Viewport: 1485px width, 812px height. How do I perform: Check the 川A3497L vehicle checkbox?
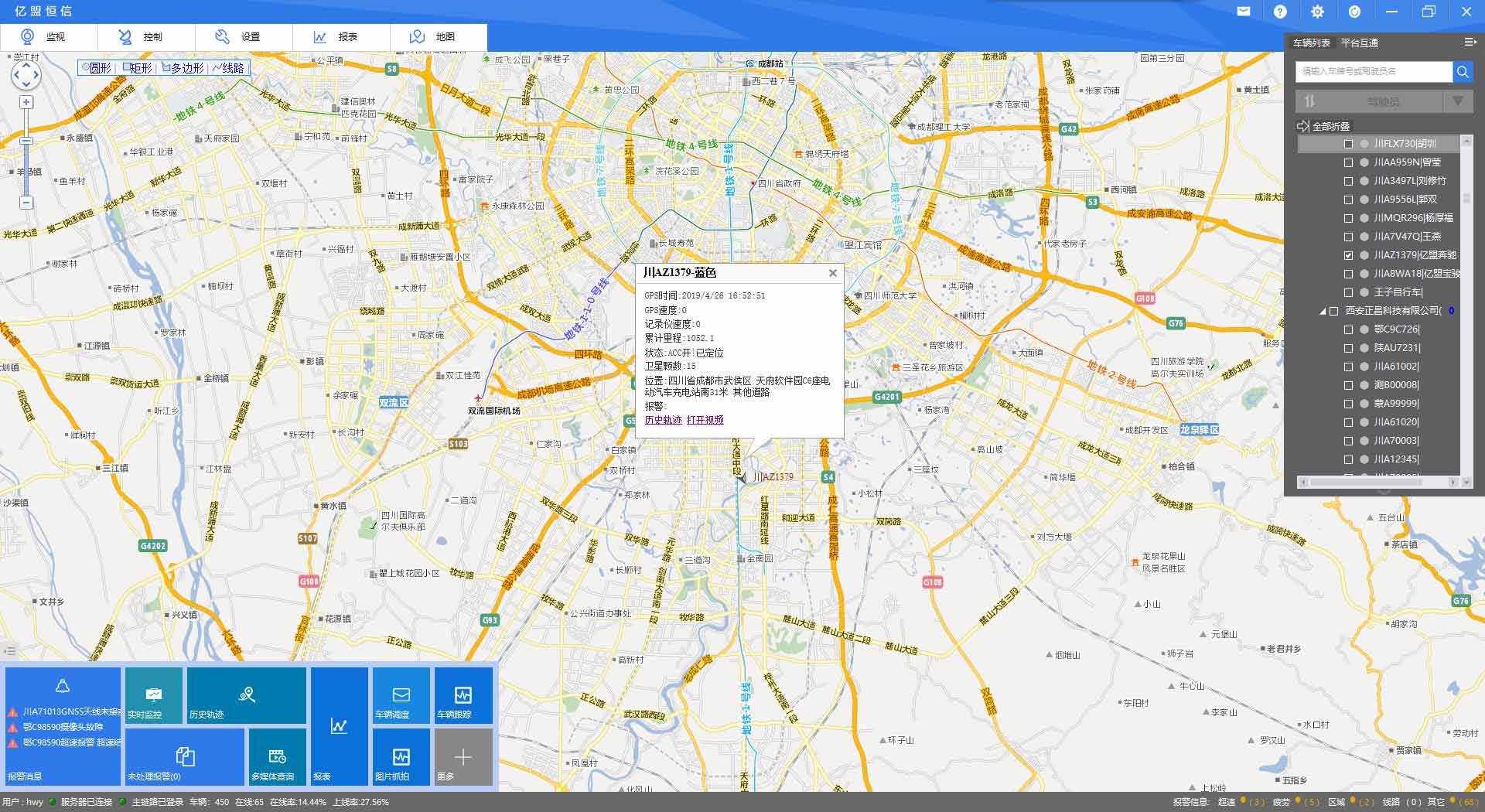coord(1348,181)
